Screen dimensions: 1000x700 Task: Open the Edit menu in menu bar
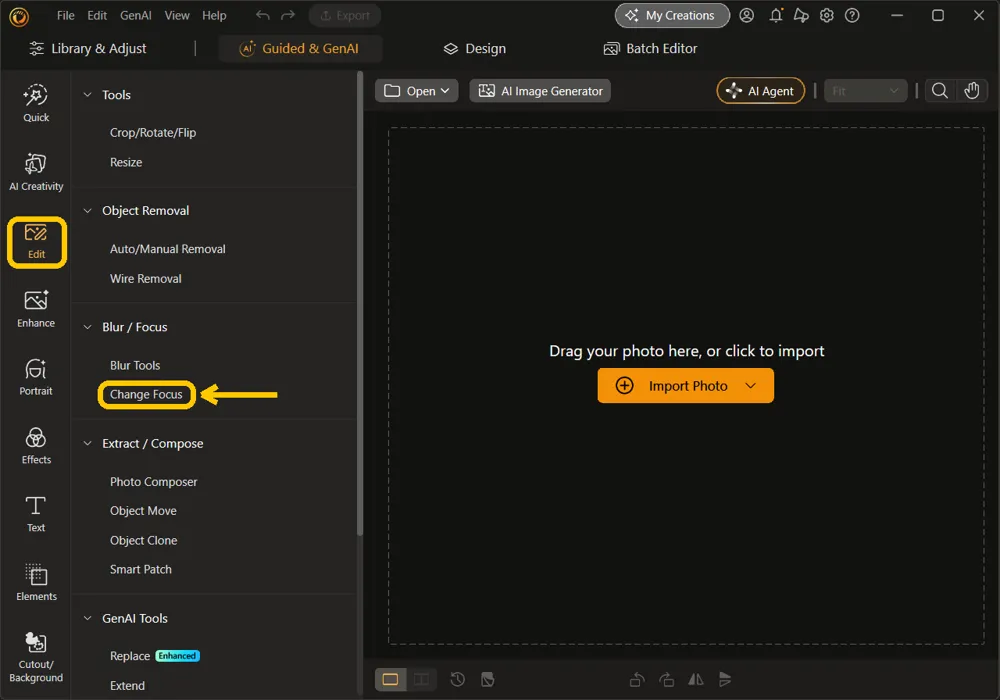[x=97, y=15]
